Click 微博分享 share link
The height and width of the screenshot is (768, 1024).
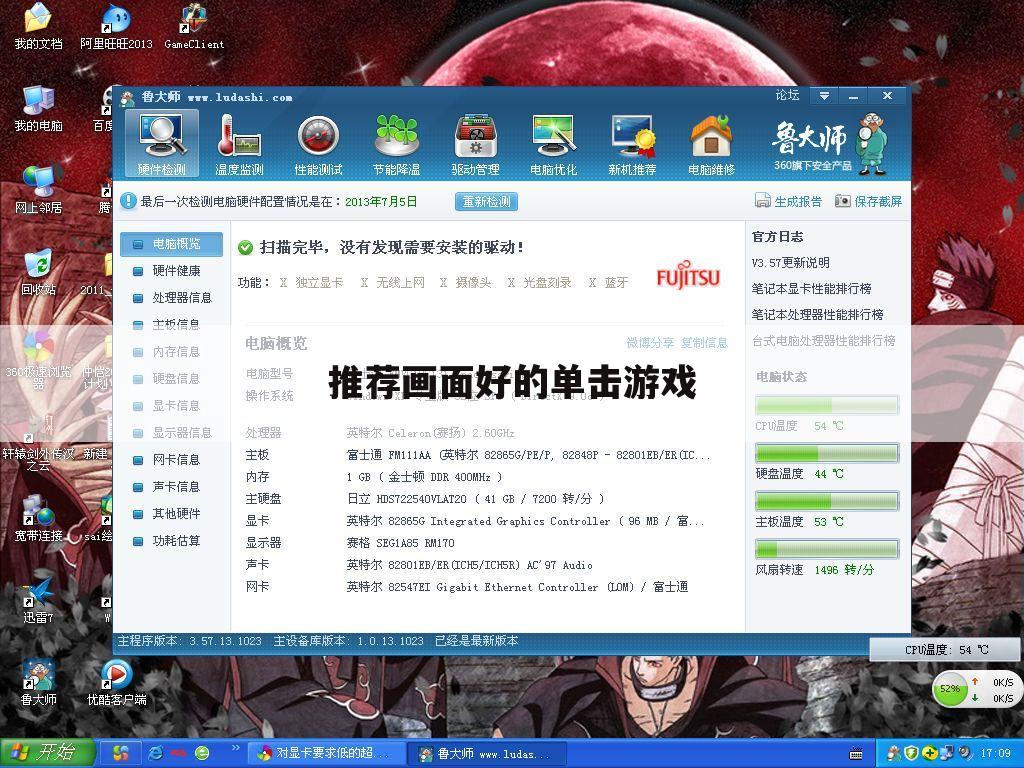pos(650,343)
